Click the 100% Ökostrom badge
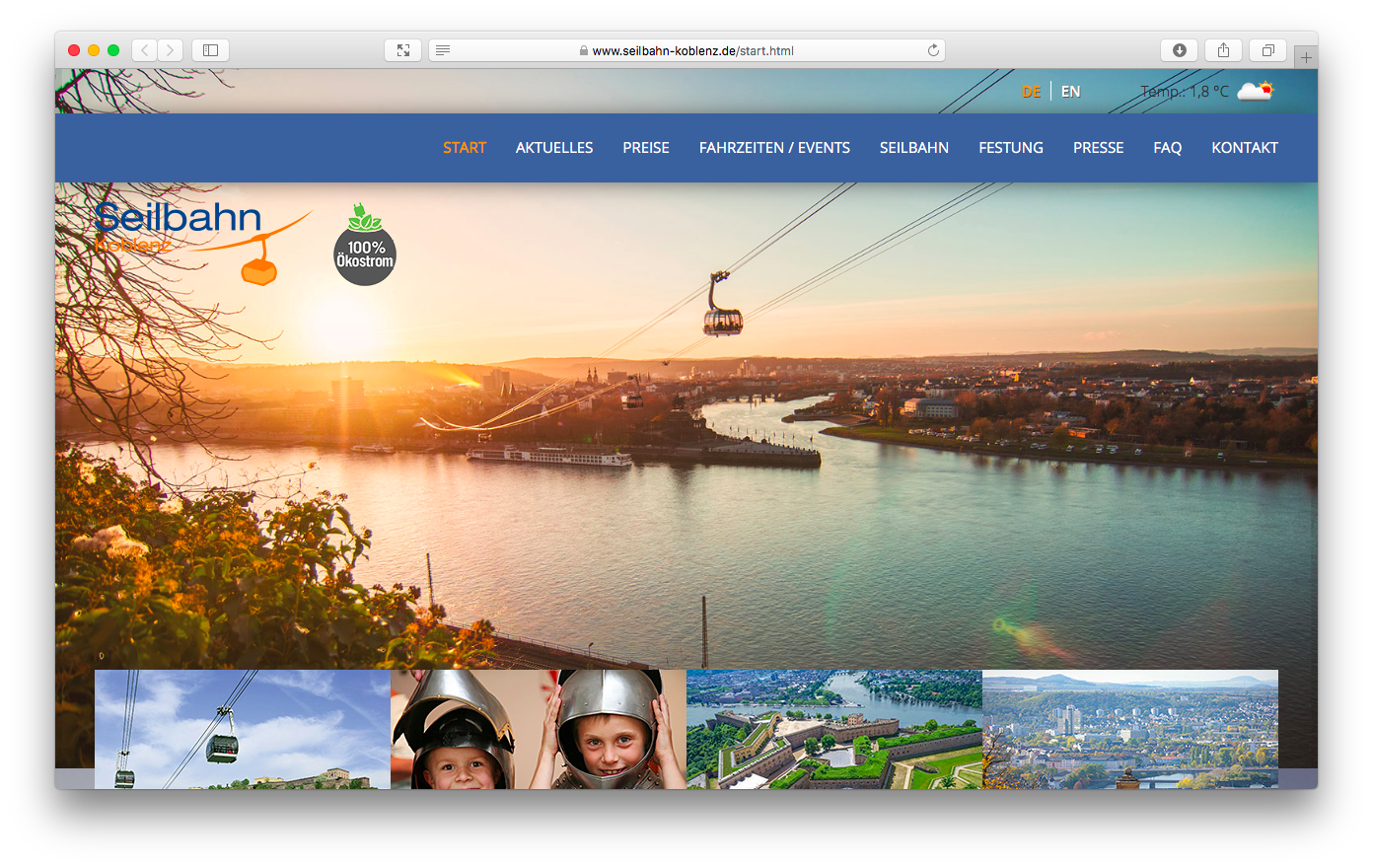This screenshot has height=868, width=1373. click(x=365, y=245)
